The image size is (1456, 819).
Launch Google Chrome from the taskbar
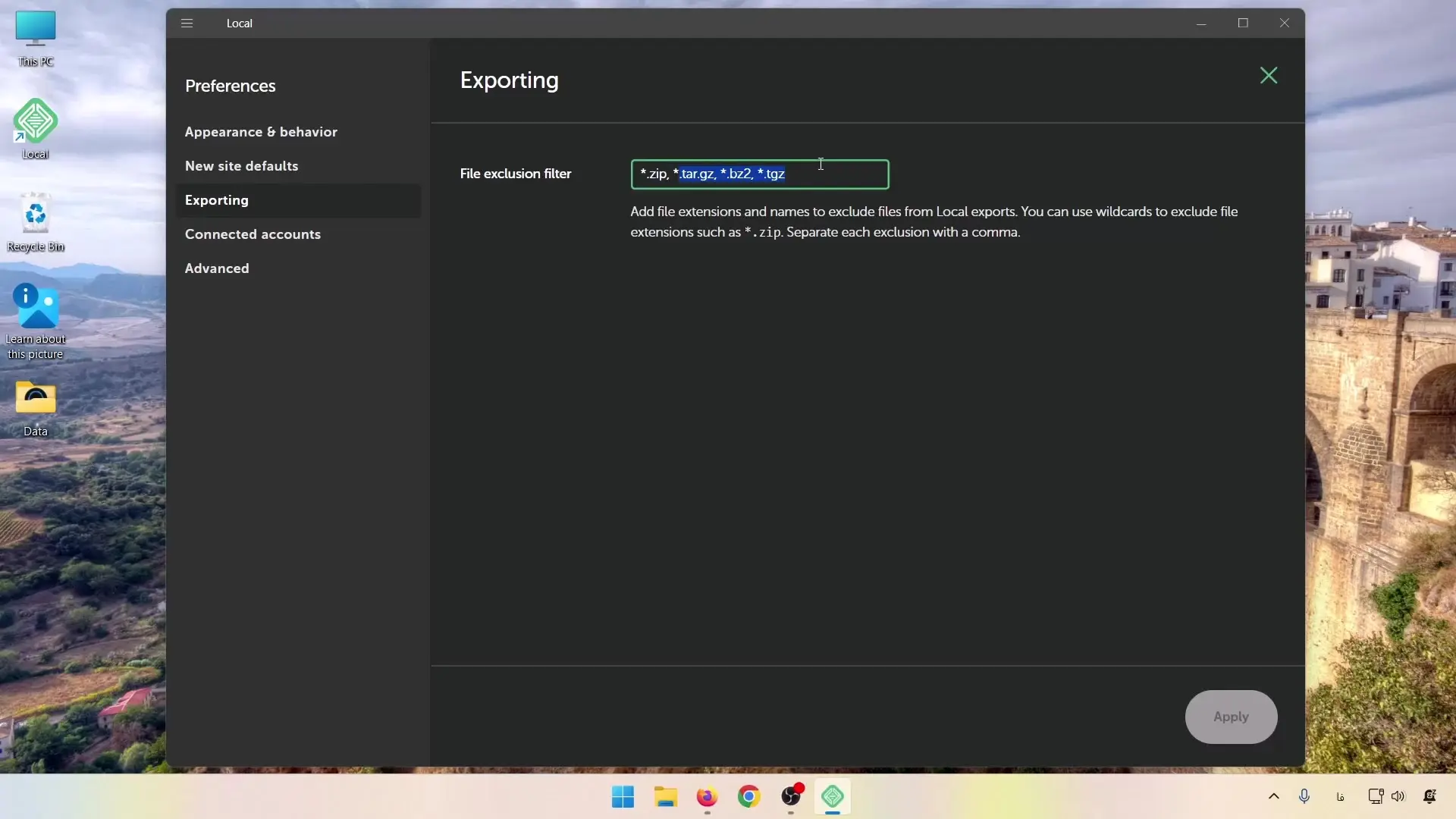pos(748,796)
